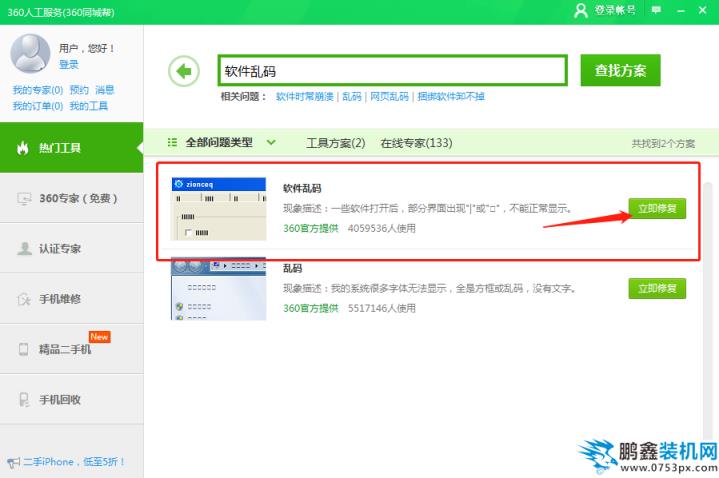Click the phone repair icon beside 手机维修
Screen dimensions: 719x478
(24, 299)
